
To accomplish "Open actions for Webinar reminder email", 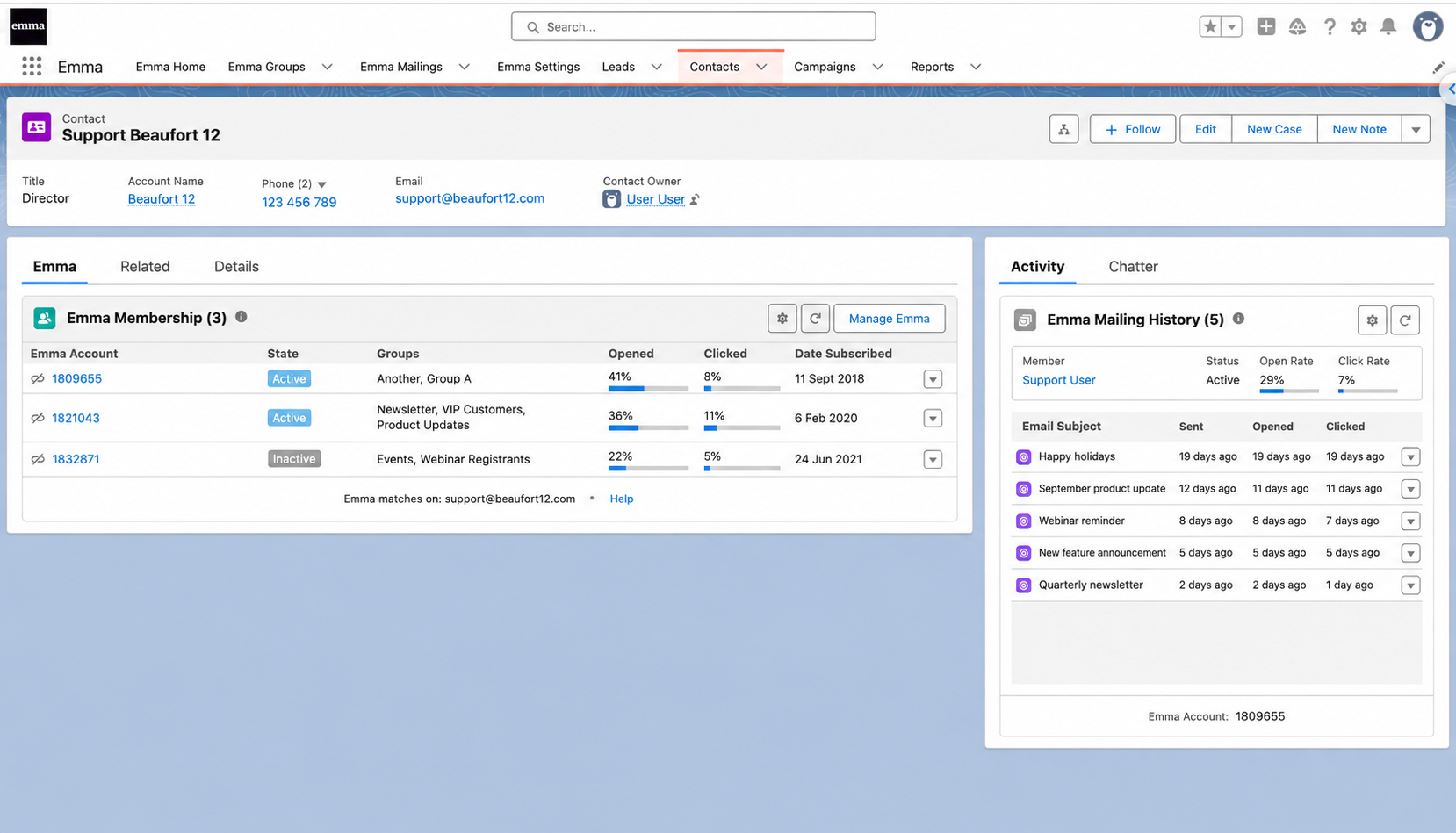I will [1410, 521].
